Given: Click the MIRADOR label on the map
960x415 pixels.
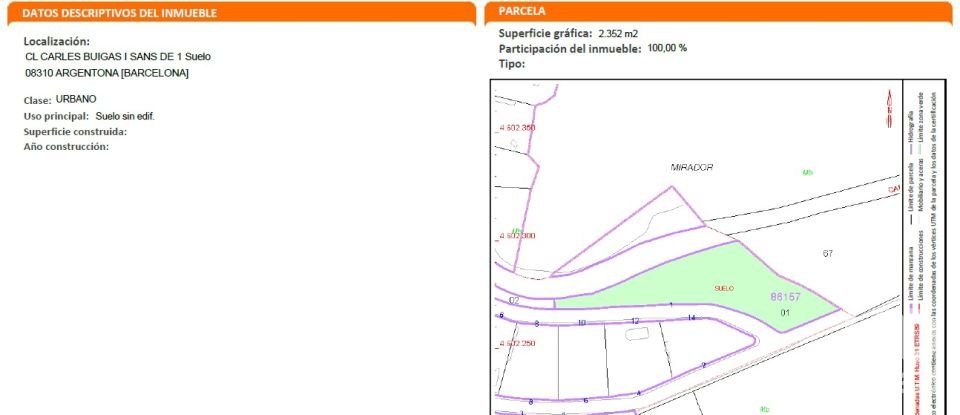Looking at the screenshot, I should pyautogui.click(x=692, y=167).
